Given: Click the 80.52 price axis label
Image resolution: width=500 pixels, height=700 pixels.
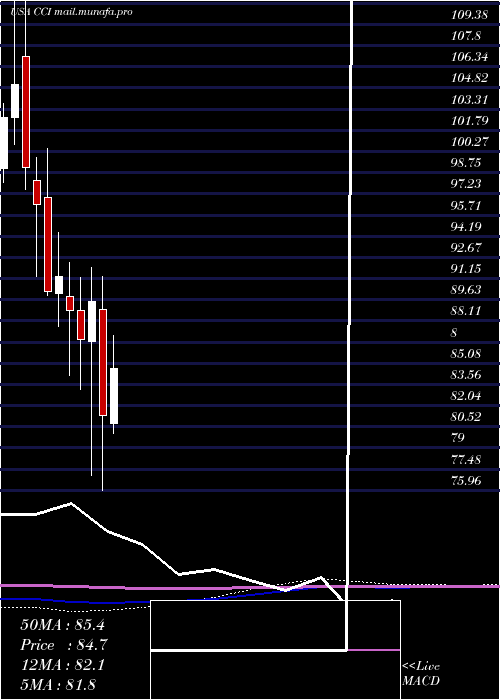Looking at the screenshot, I should (x=466, y=417).
